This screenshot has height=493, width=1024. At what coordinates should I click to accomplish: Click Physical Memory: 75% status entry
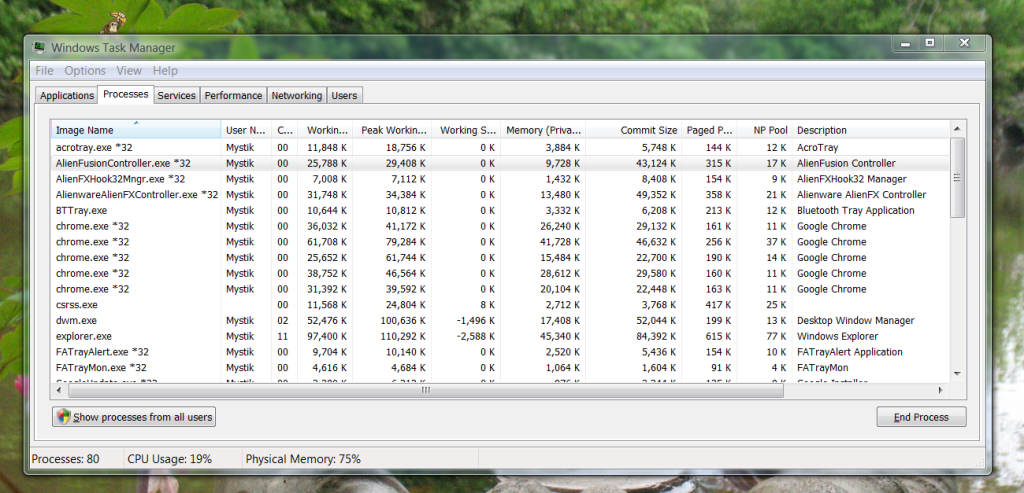[x=303, y=459]
